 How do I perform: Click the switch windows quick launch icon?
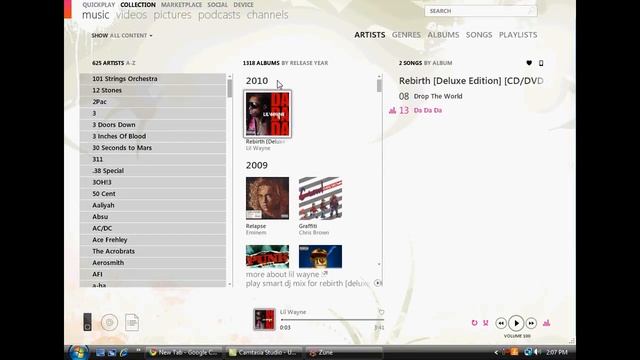[x=112, y=352]
